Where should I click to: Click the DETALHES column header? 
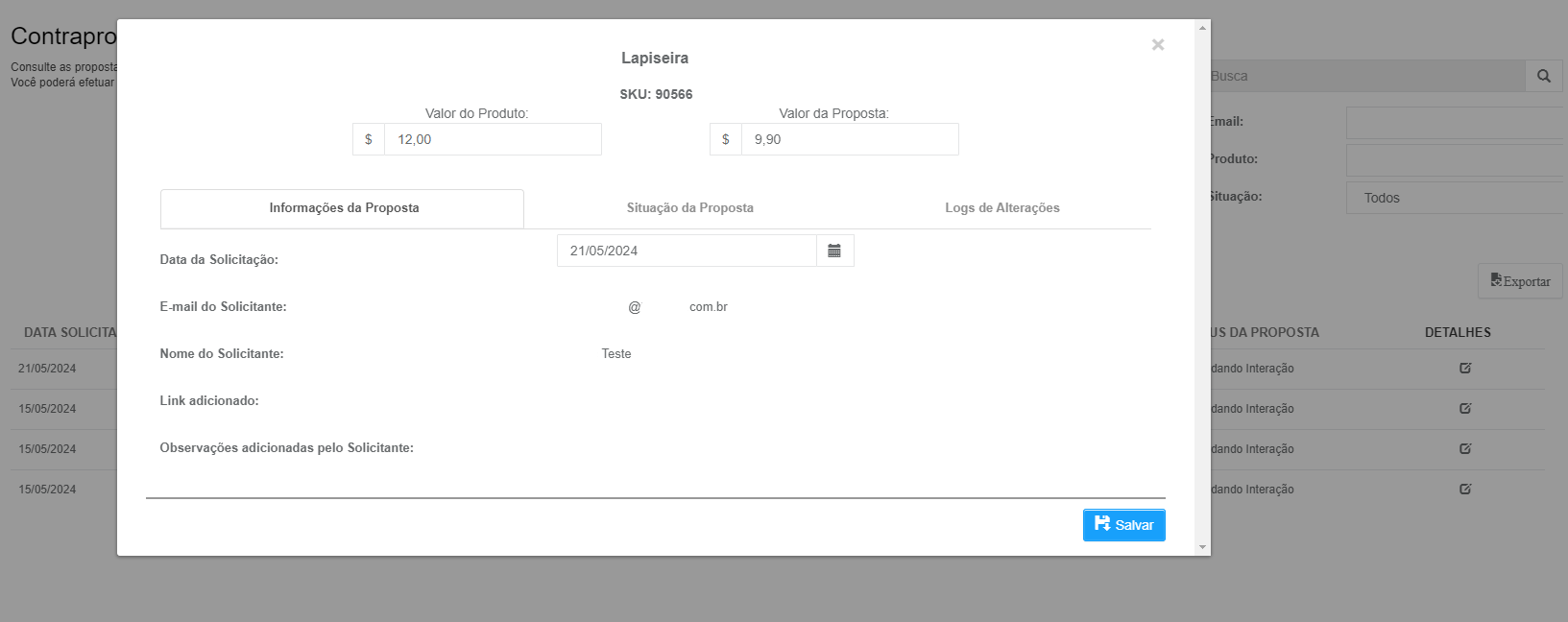pos(1458,332)
